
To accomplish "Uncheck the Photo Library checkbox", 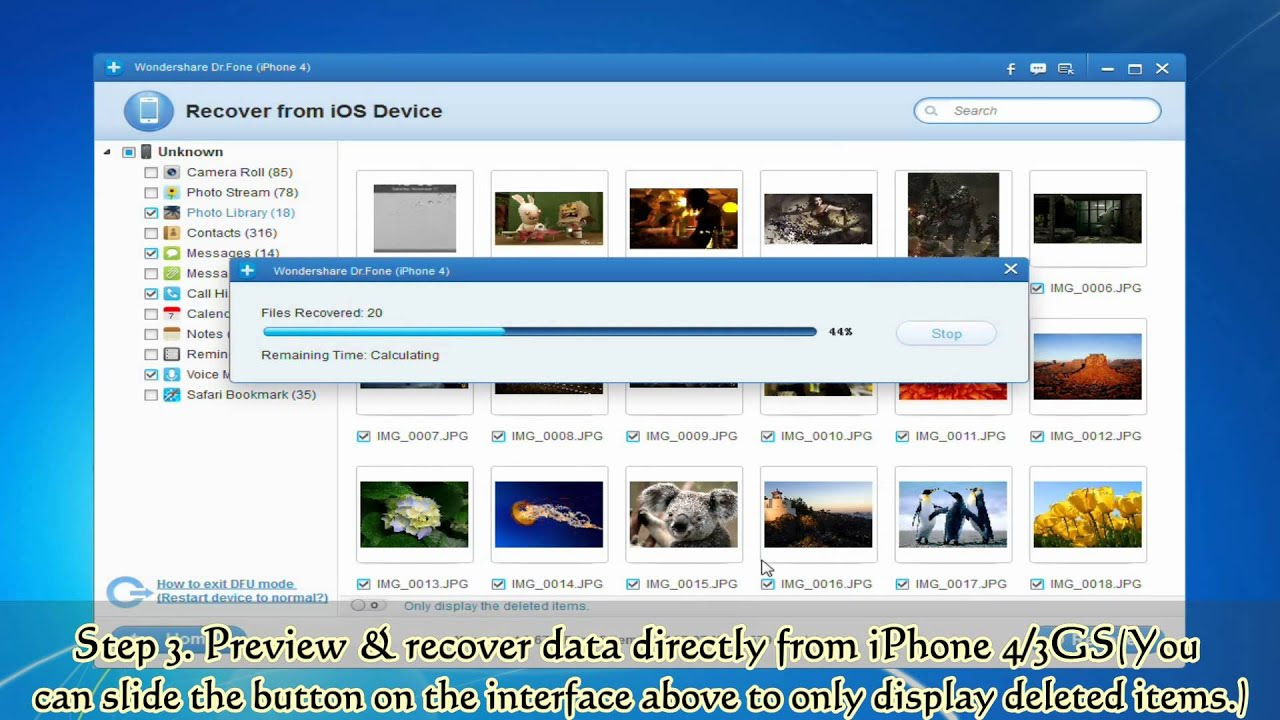I will click(x=151, y=213).
